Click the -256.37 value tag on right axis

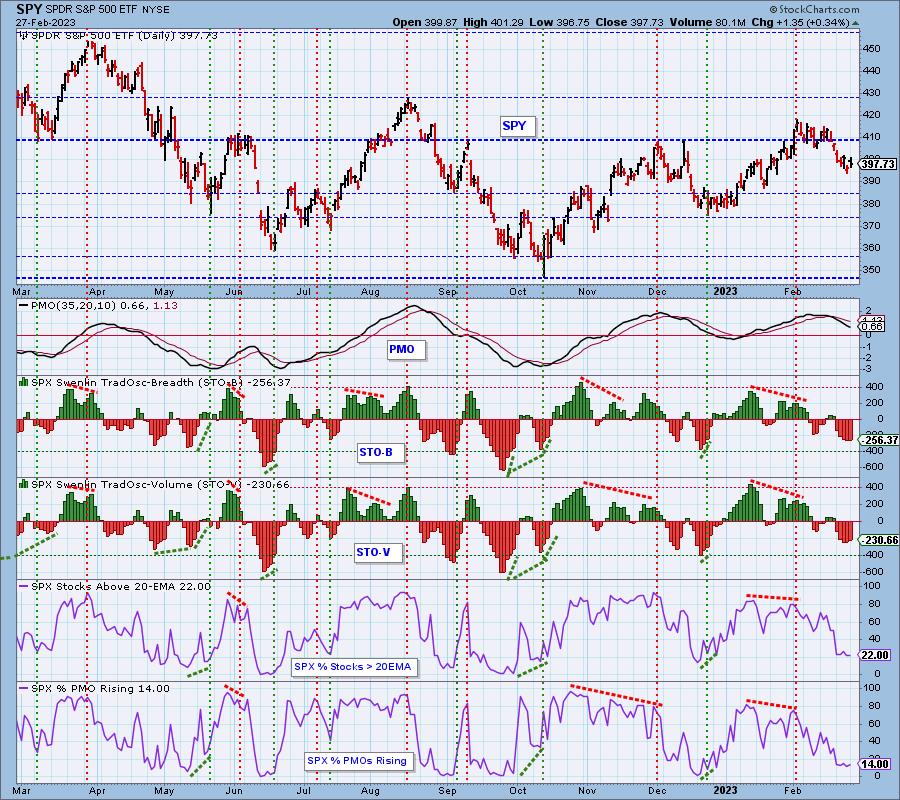coord(879,440)
